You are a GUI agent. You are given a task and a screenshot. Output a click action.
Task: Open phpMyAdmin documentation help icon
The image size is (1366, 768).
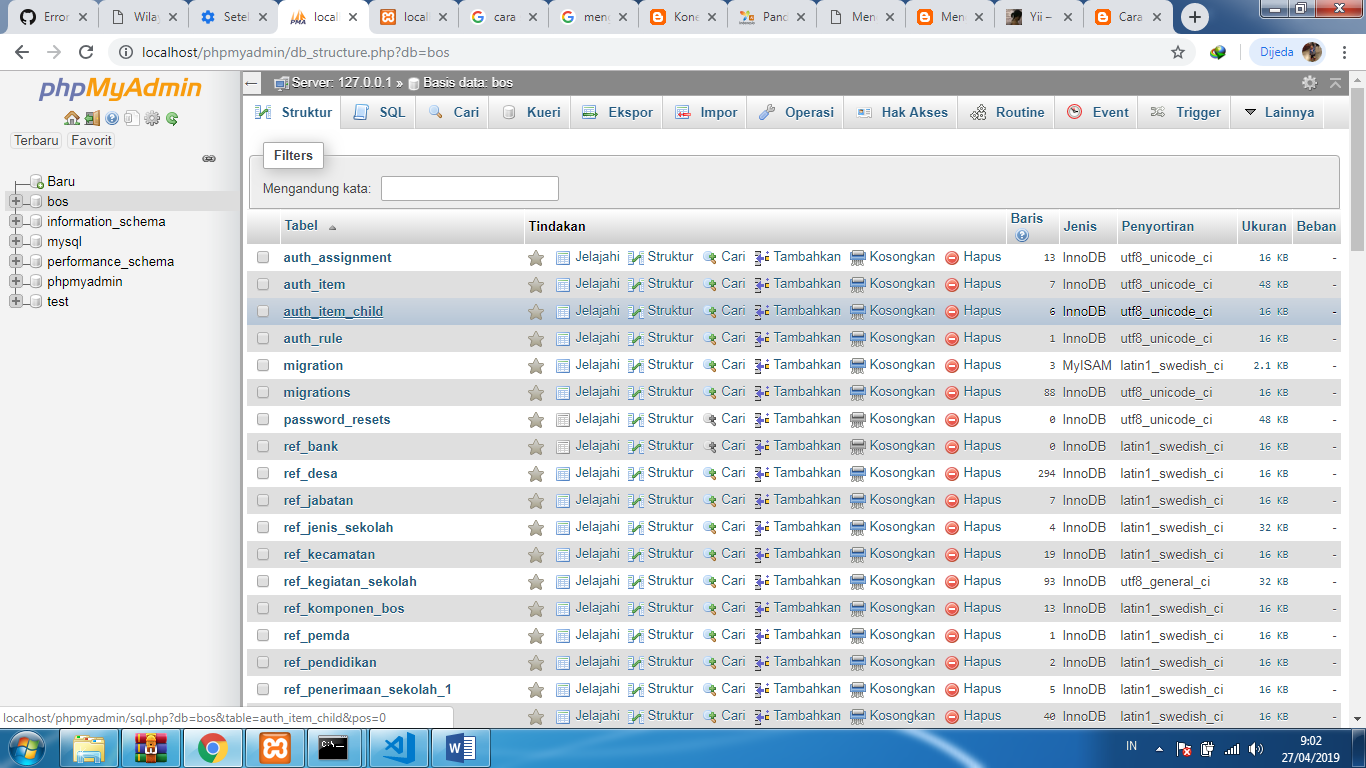111,118
